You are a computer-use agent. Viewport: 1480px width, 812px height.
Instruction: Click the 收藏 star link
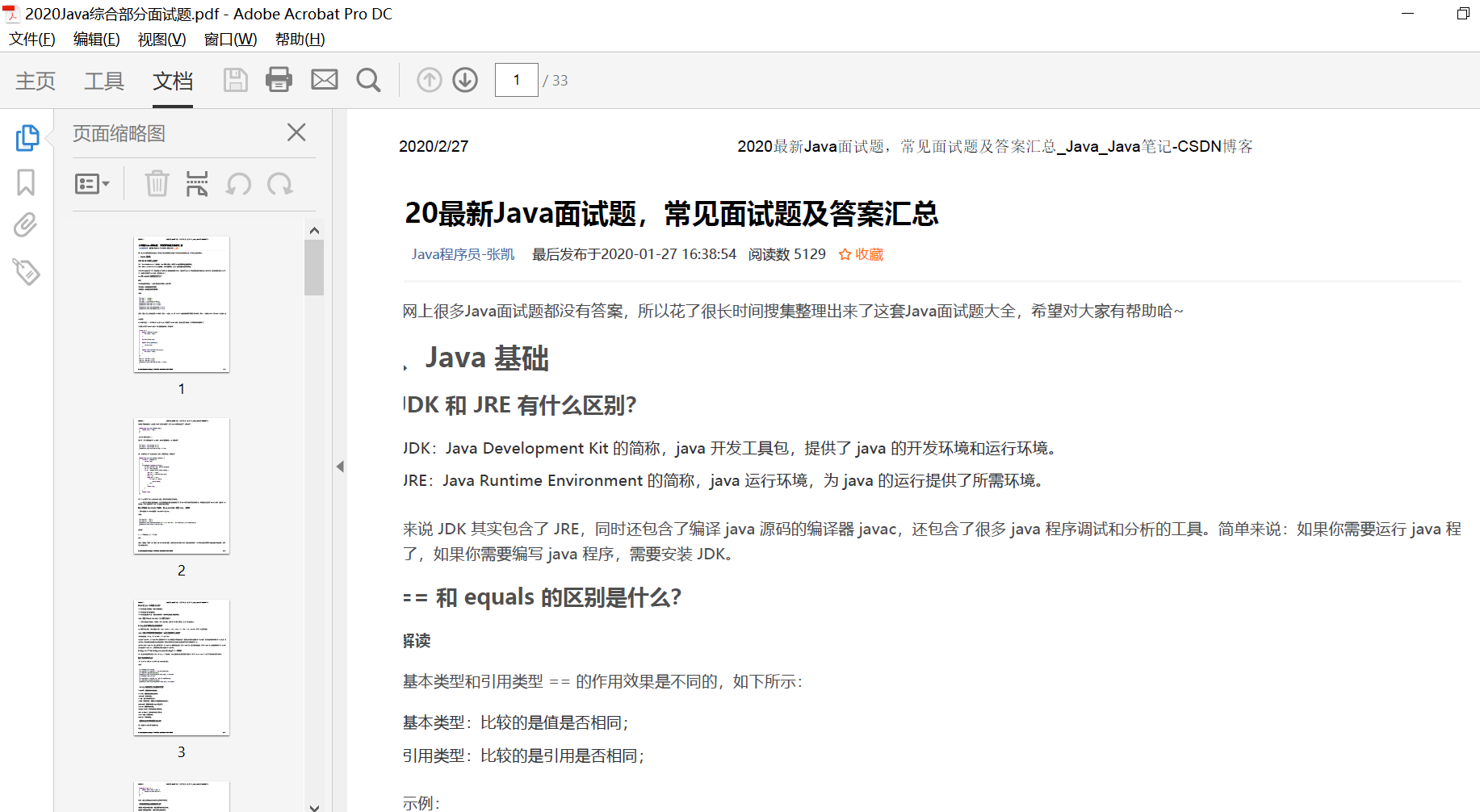pyautogui.click(x=861, y=254)
